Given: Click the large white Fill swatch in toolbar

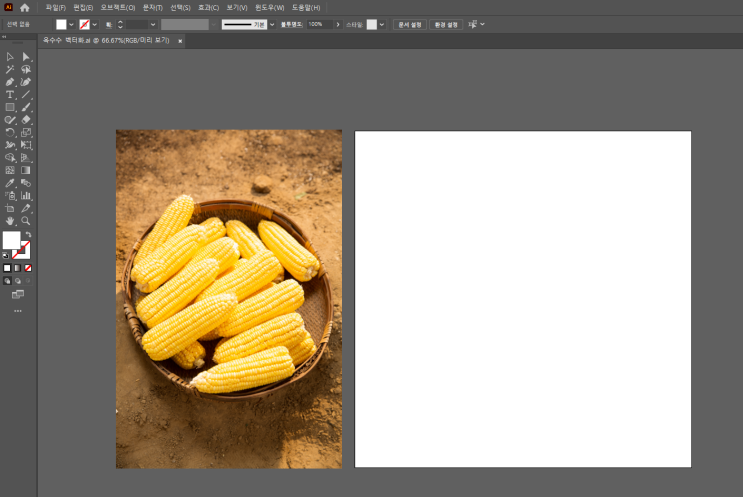Looking at the screenshot, I should point(11,240).
